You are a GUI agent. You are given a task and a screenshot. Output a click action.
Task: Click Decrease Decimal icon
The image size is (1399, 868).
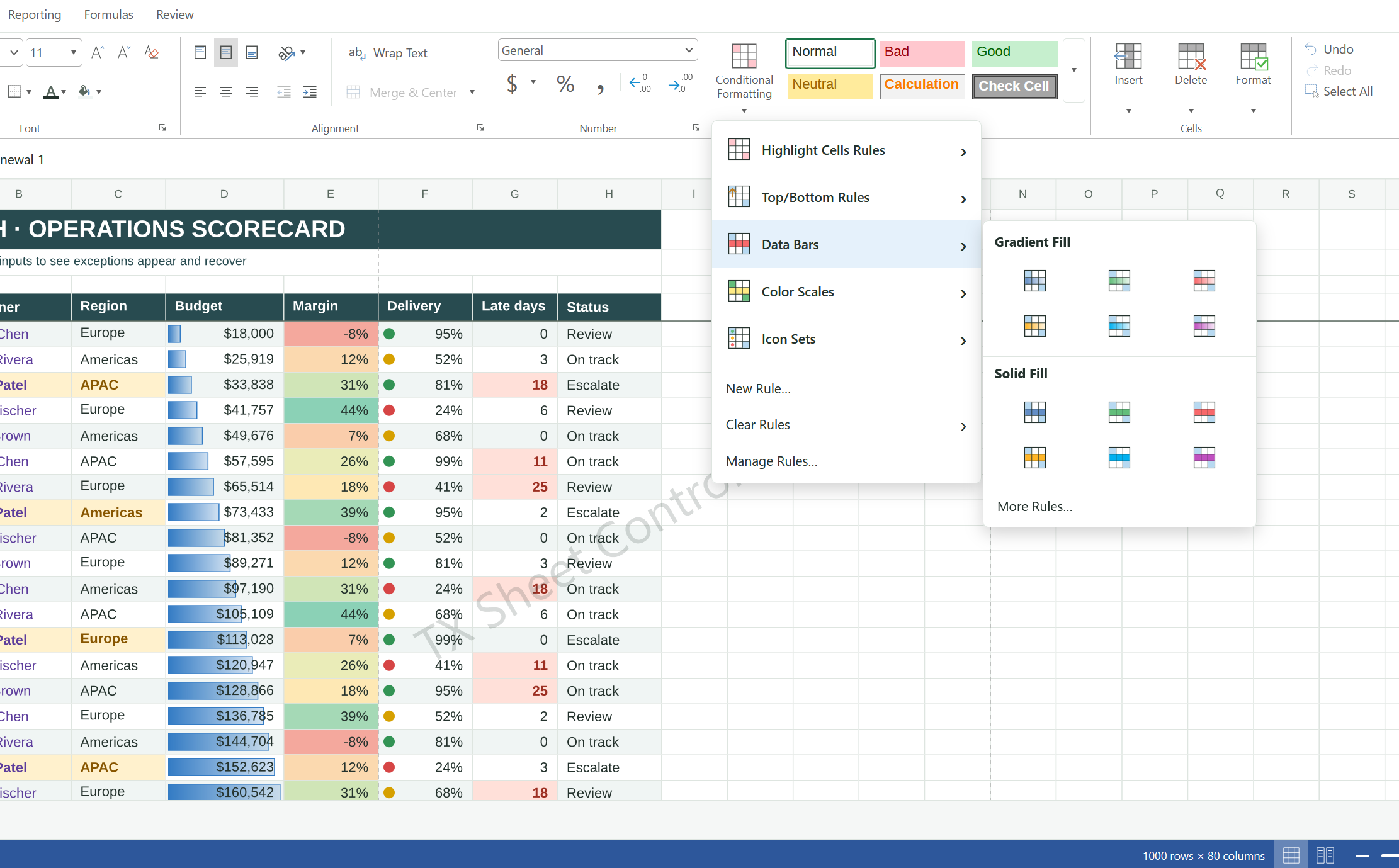(x=680, y=83)
